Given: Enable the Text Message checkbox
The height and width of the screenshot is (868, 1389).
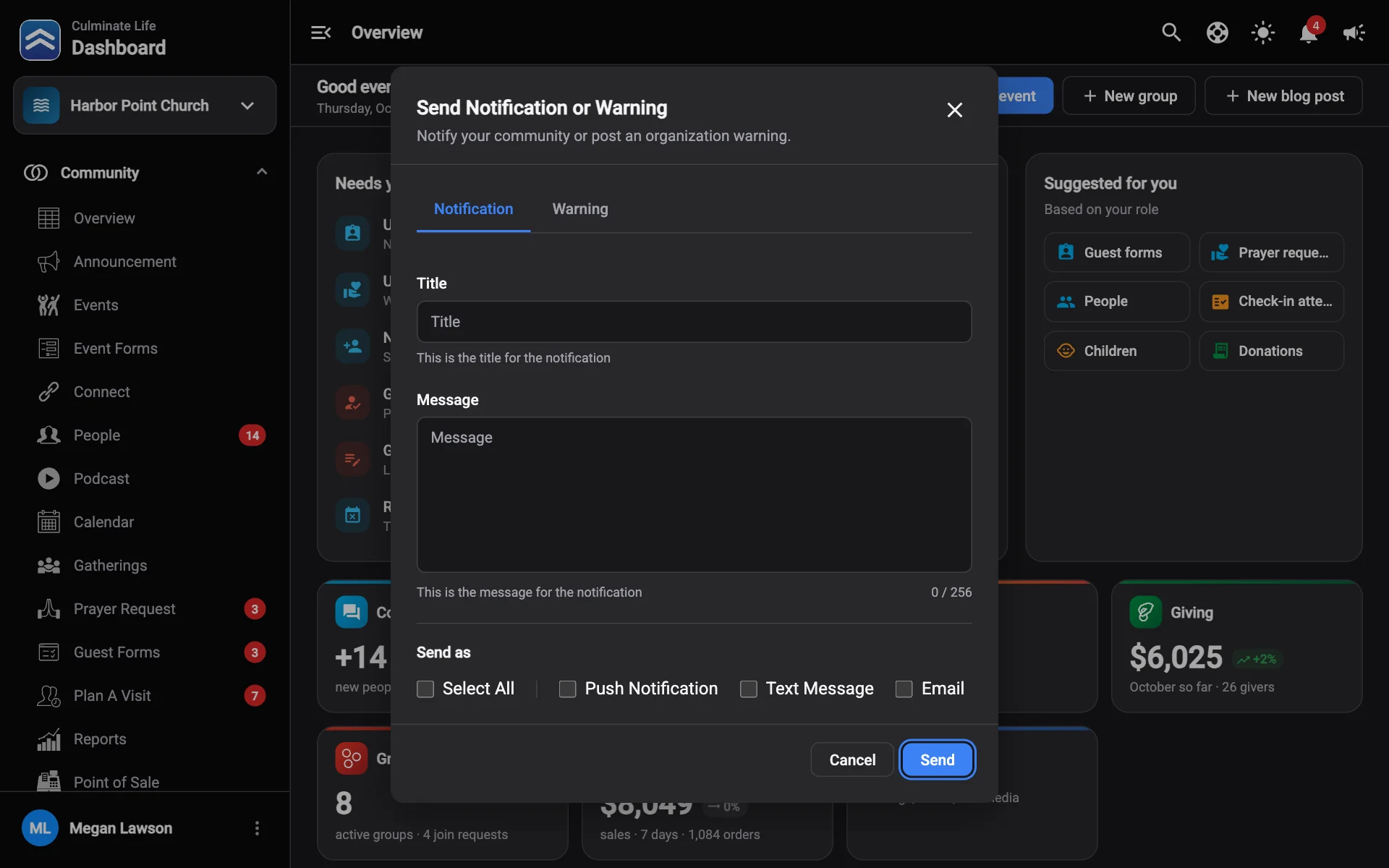Looking at the screenshot, I should coord(749,689).
